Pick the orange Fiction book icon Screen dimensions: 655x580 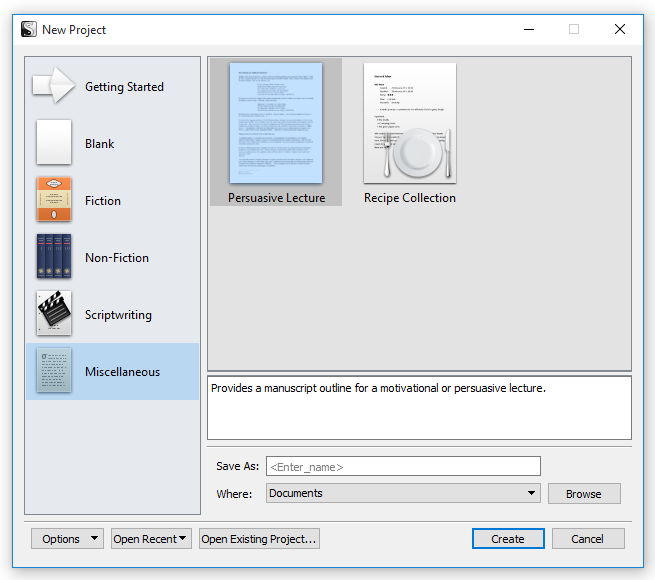coord(54,199)
